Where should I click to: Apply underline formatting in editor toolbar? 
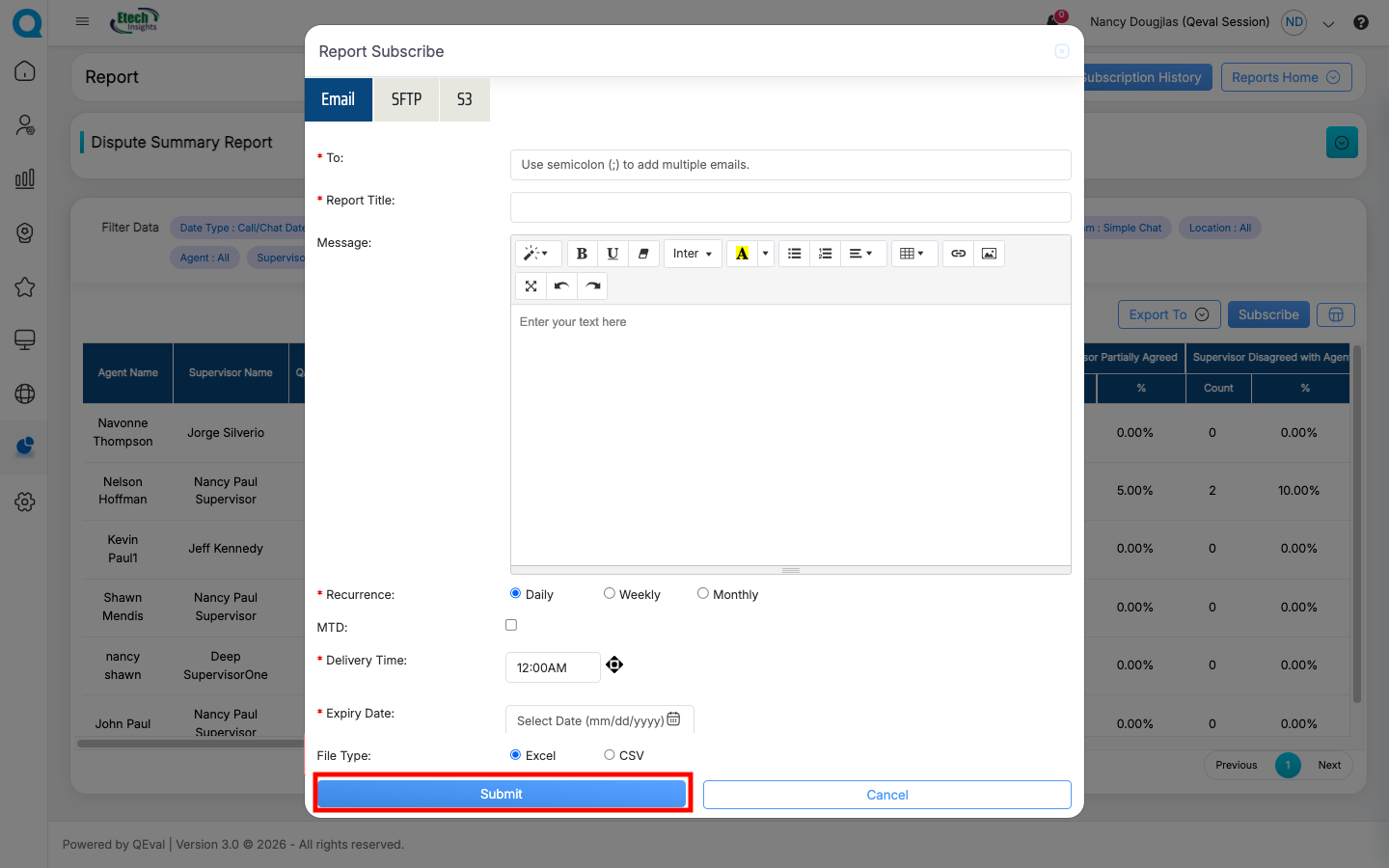pyautogui.click(x=613, y=254)
